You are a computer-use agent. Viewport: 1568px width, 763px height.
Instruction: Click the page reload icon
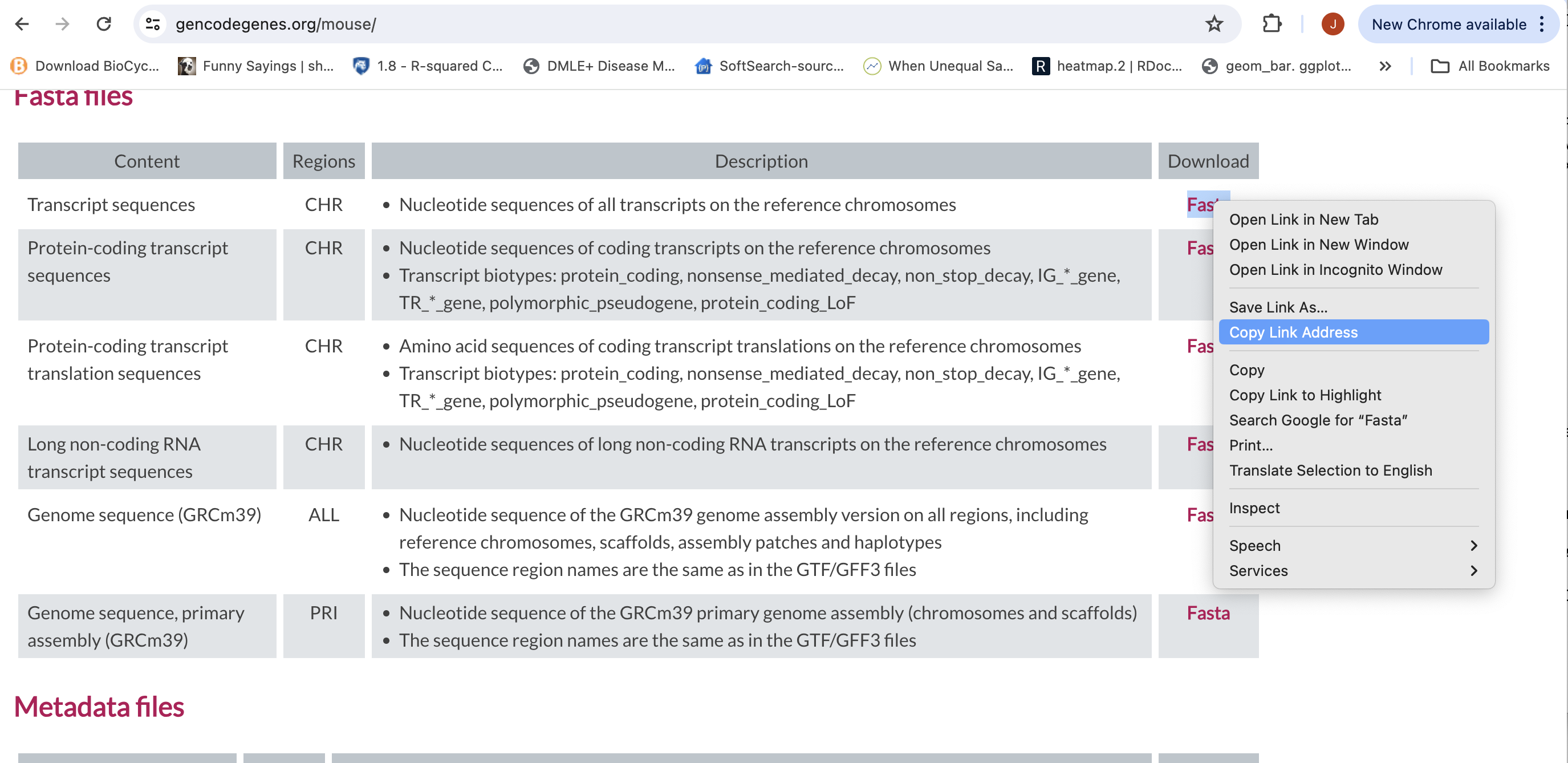click(104, 24)
